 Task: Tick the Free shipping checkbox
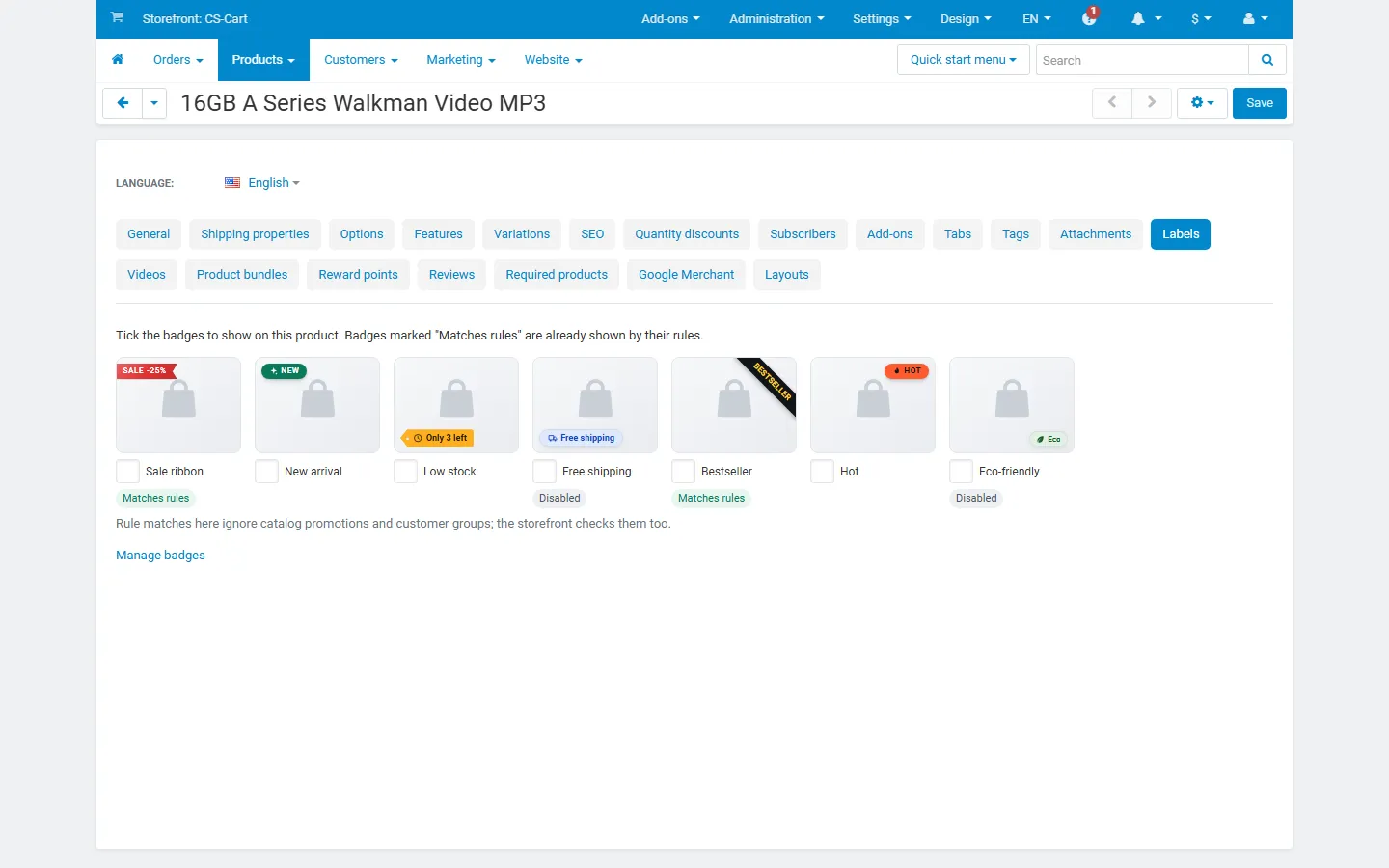click(544, 472)
